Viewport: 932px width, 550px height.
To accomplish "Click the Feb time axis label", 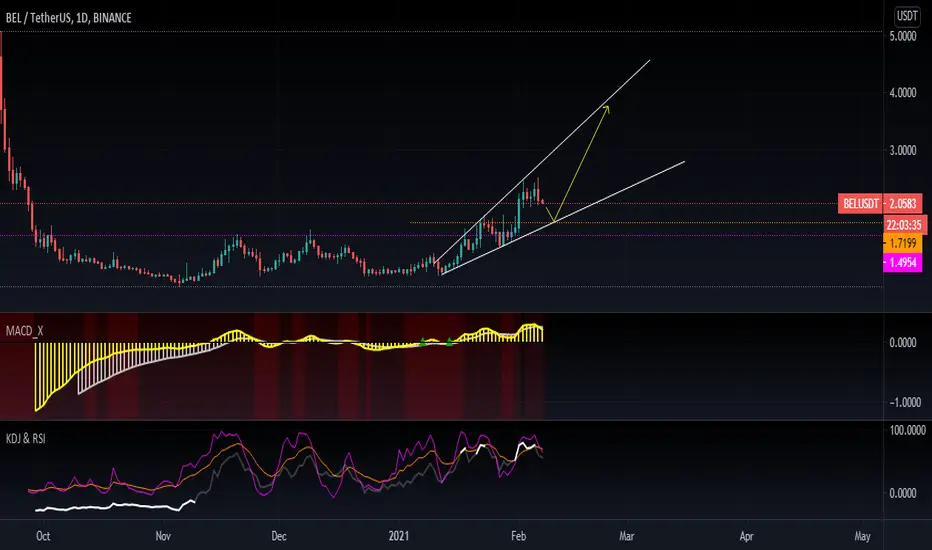I will (518, 536).
